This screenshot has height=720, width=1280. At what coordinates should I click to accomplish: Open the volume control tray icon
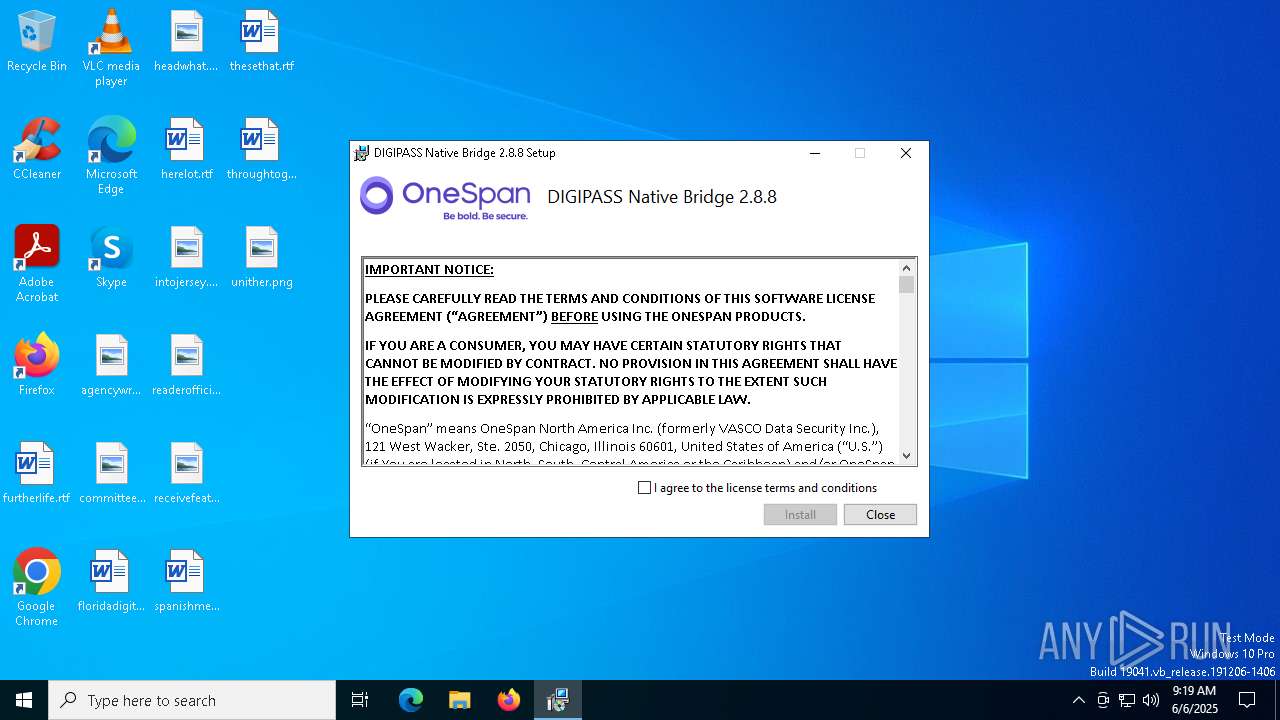tap(1151, 700)
